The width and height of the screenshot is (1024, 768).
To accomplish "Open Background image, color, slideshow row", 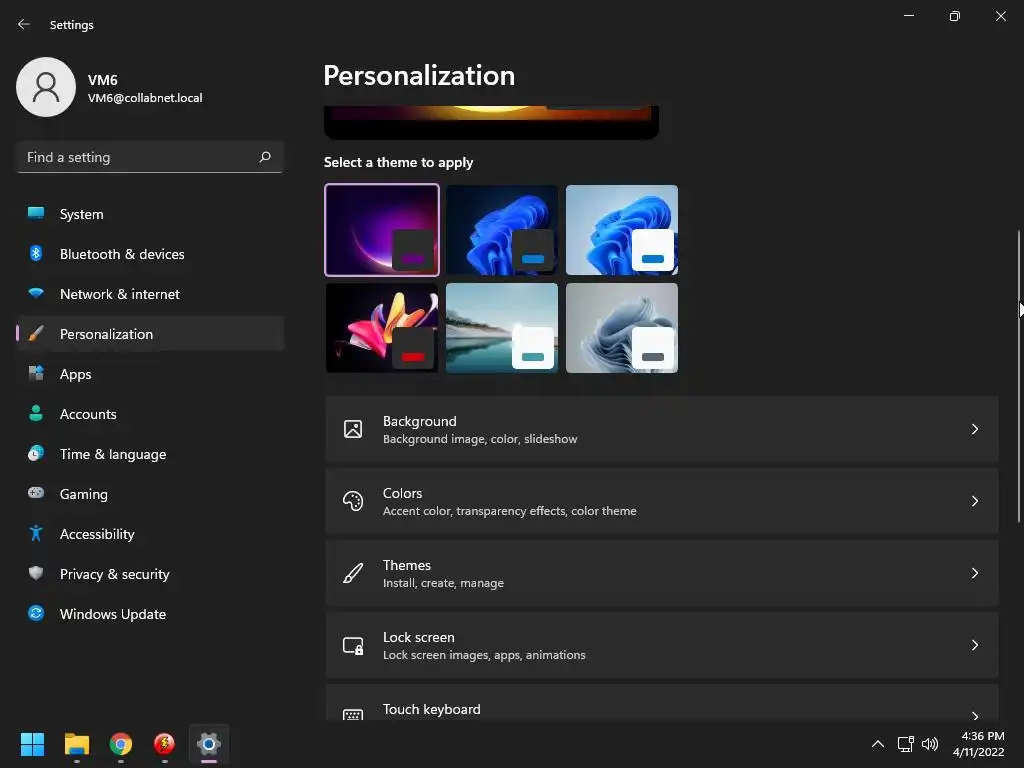I will [662, 429].
